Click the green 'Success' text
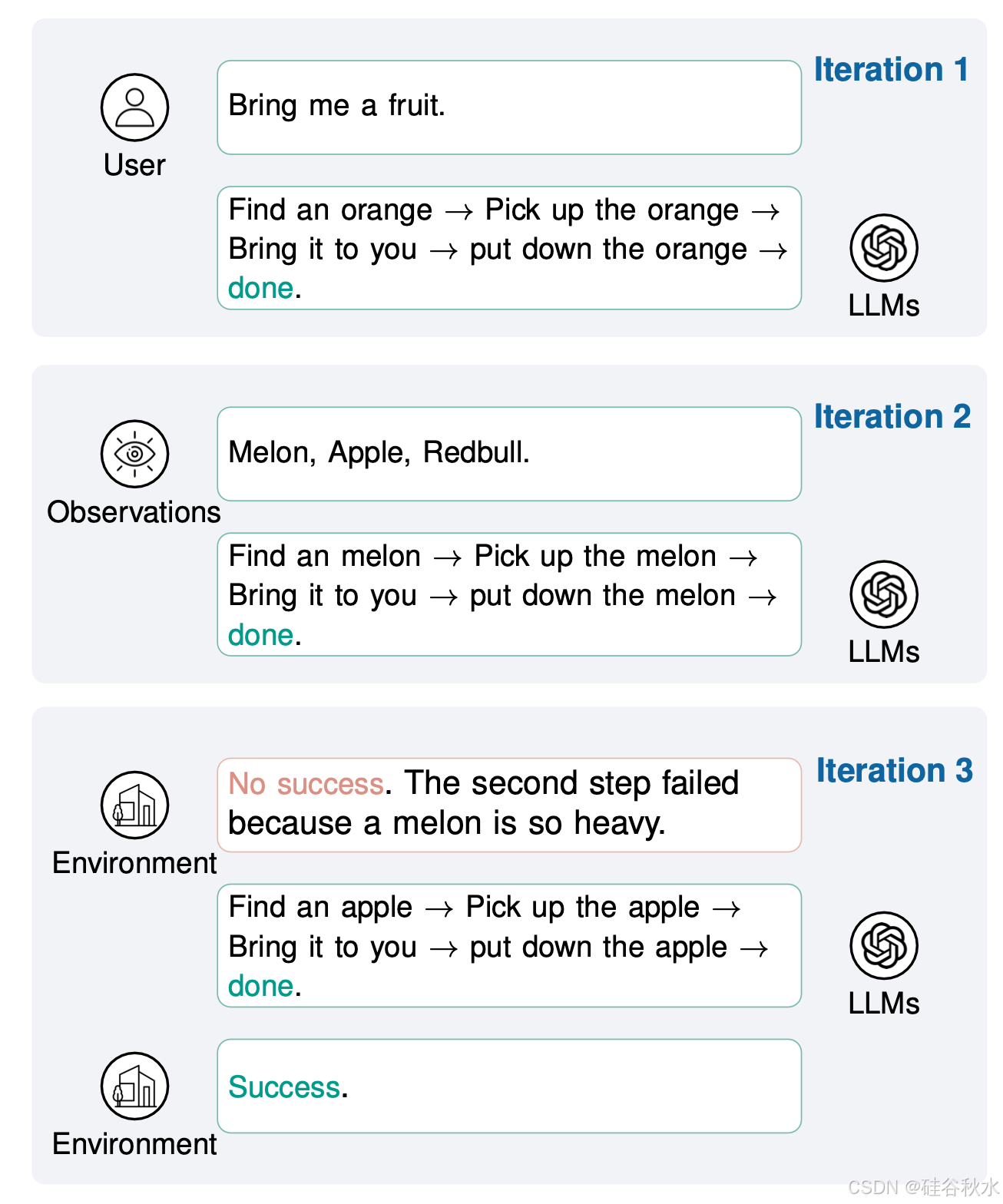The width and height of the screenshot is (1003, 1204). point(284,1087)
